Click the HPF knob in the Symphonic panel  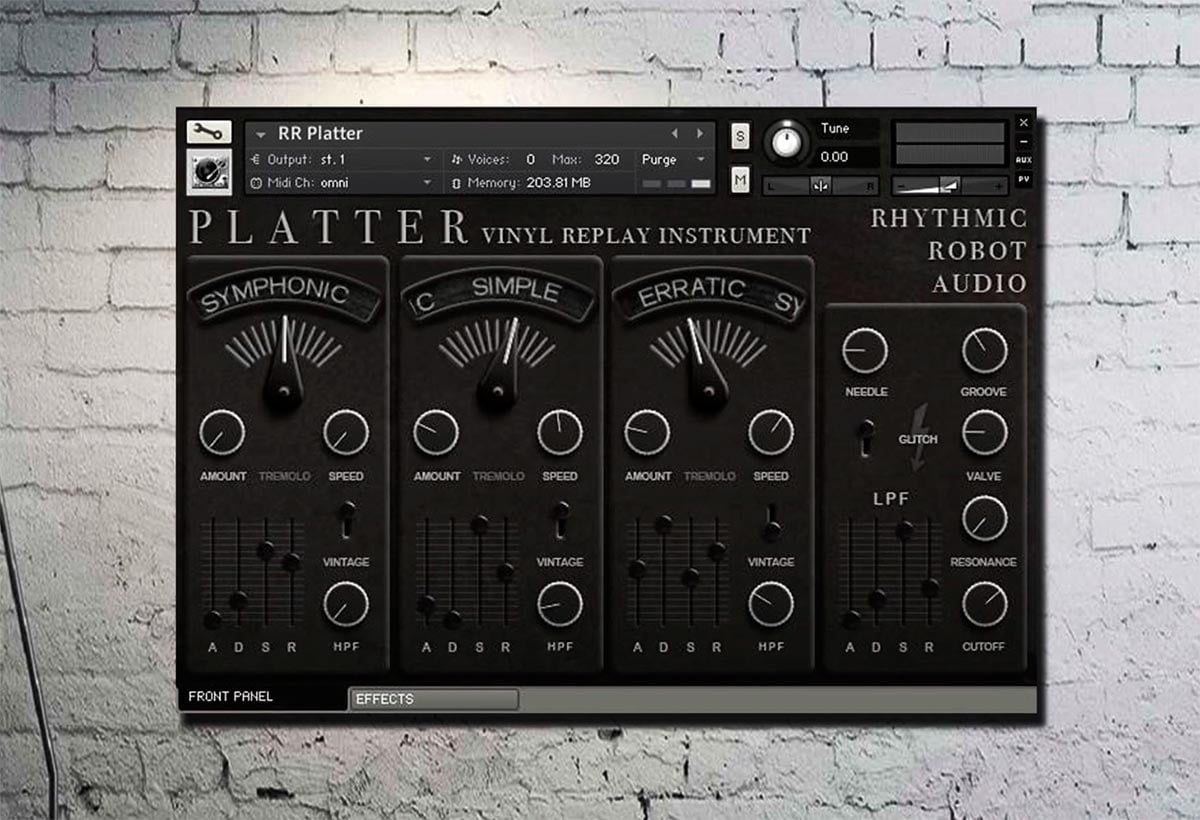point(346,604)
